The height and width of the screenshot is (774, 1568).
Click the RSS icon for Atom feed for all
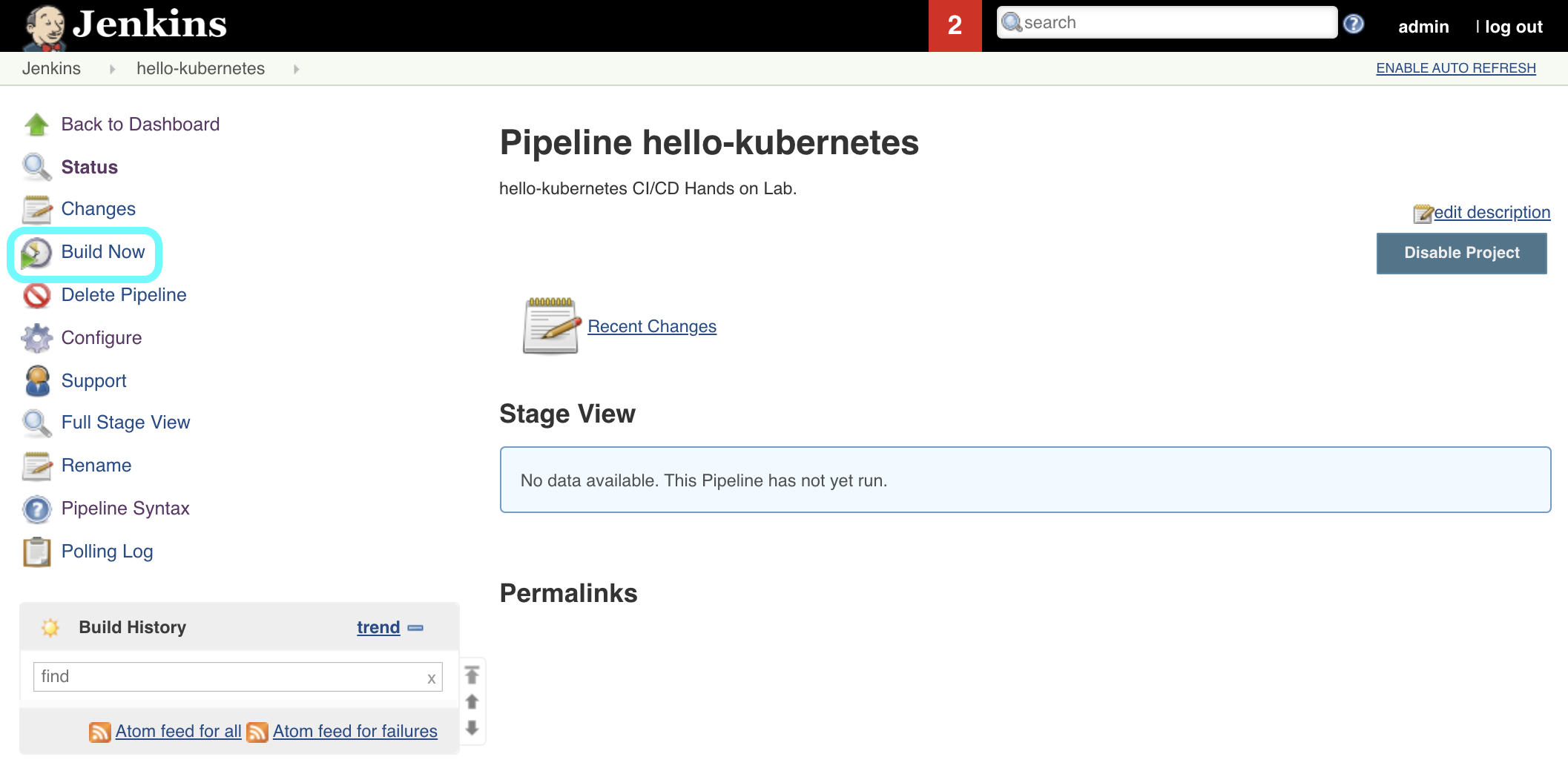[x=99, y=732]
